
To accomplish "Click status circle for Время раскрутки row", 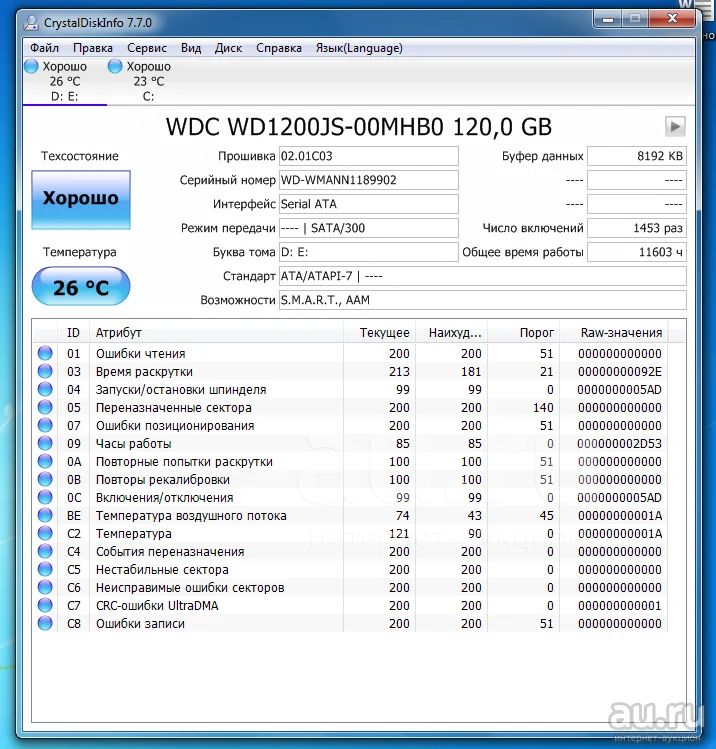I will click(45, 371).
